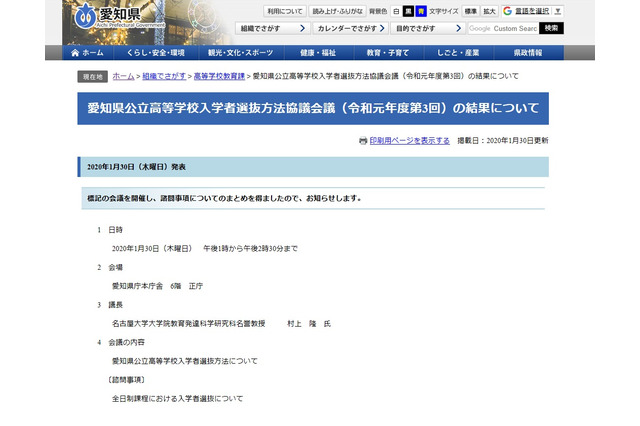
Task: Click ホーム breadcrumb link
Action: point(123,76)
